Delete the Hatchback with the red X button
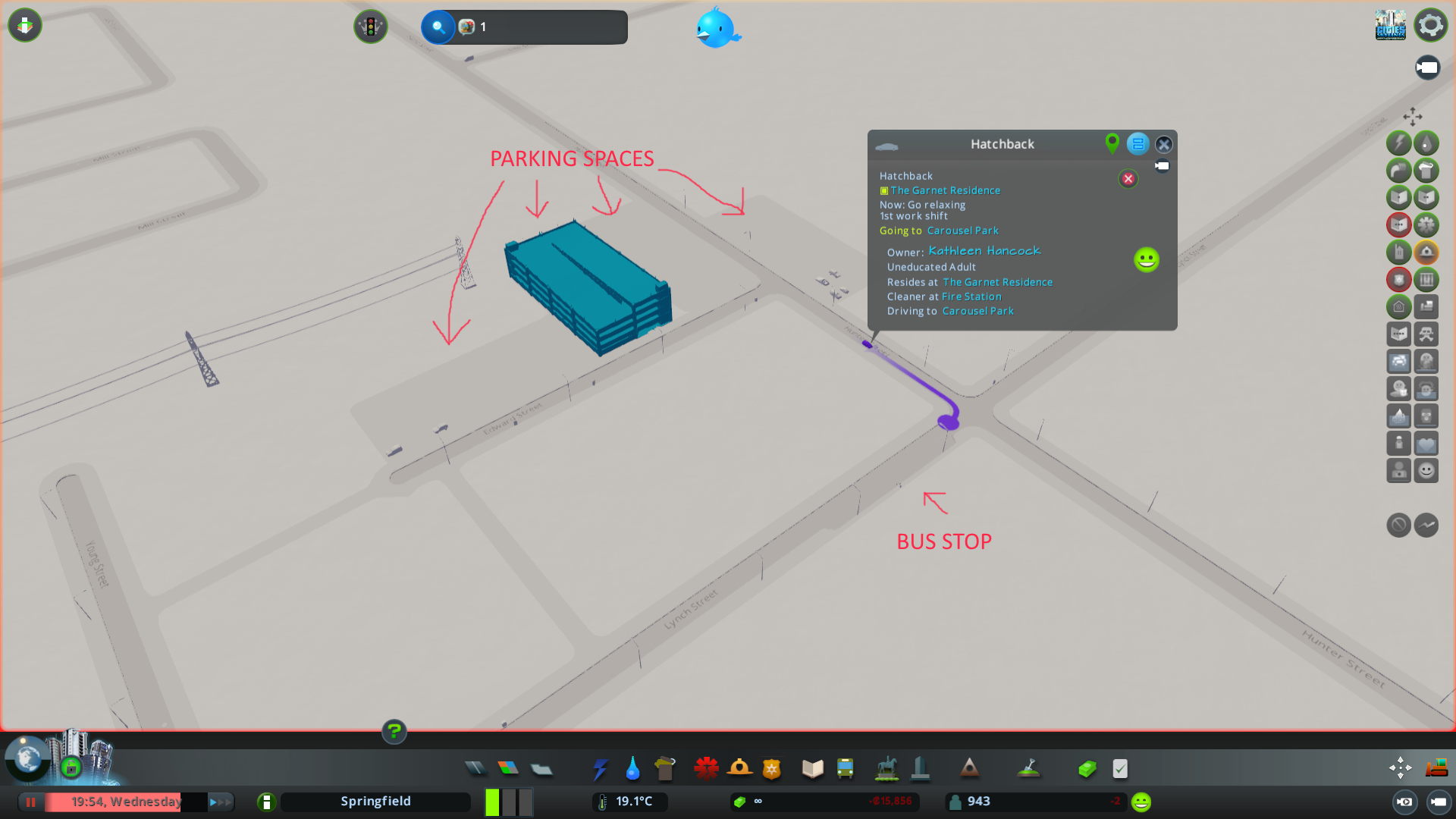1456x819 pixels. [x=1128, y=178]
